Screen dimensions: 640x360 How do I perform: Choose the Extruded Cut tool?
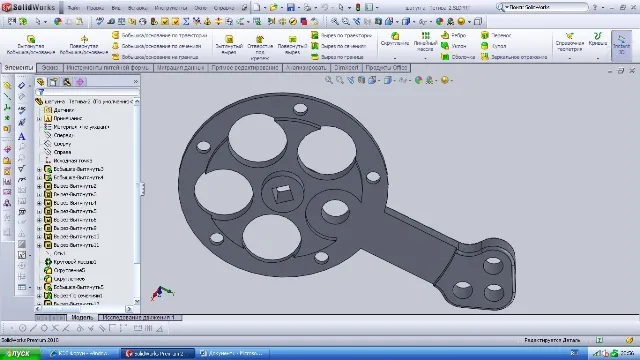tap(229, 39)
